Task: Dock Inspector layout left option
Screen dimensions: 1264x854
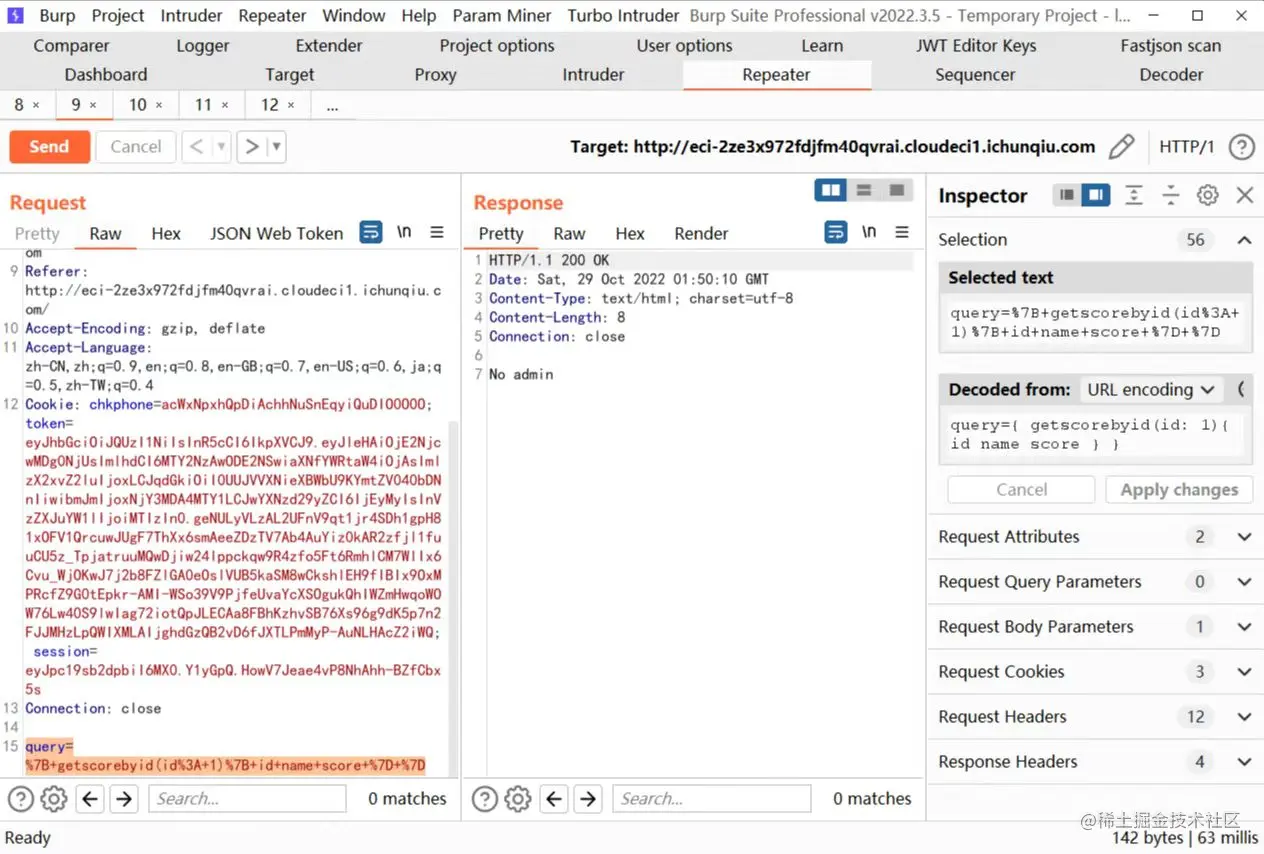Action: tap(1067, 195)
